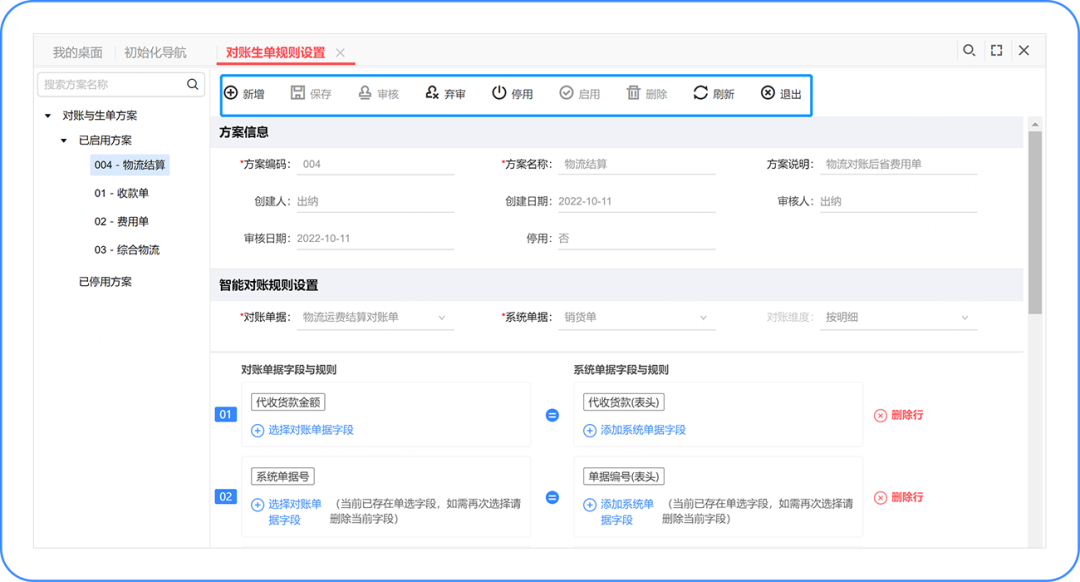The width and height of the screenshot is (1080, 582).
Task: Click 添加系统单据字段 link in row 02
Action: pos(627,512)
